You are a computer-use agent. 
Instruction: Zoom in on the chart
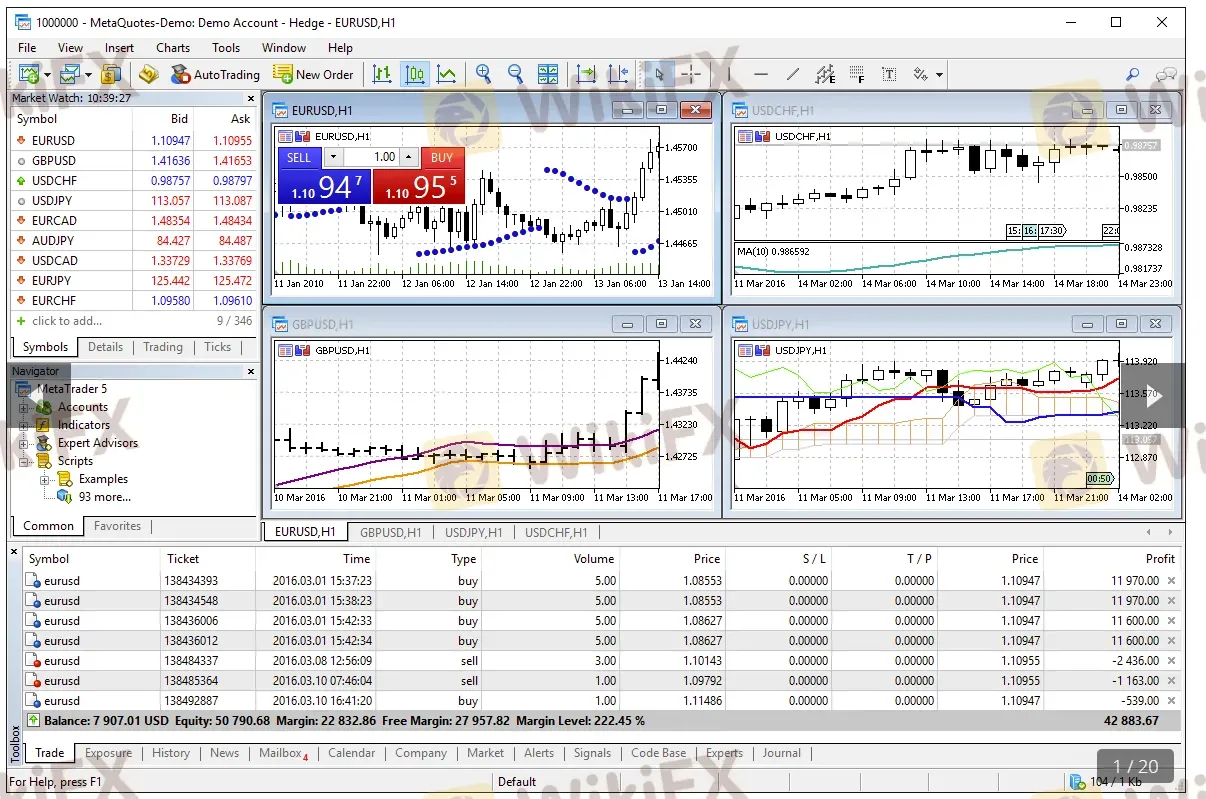pos(484,74)
